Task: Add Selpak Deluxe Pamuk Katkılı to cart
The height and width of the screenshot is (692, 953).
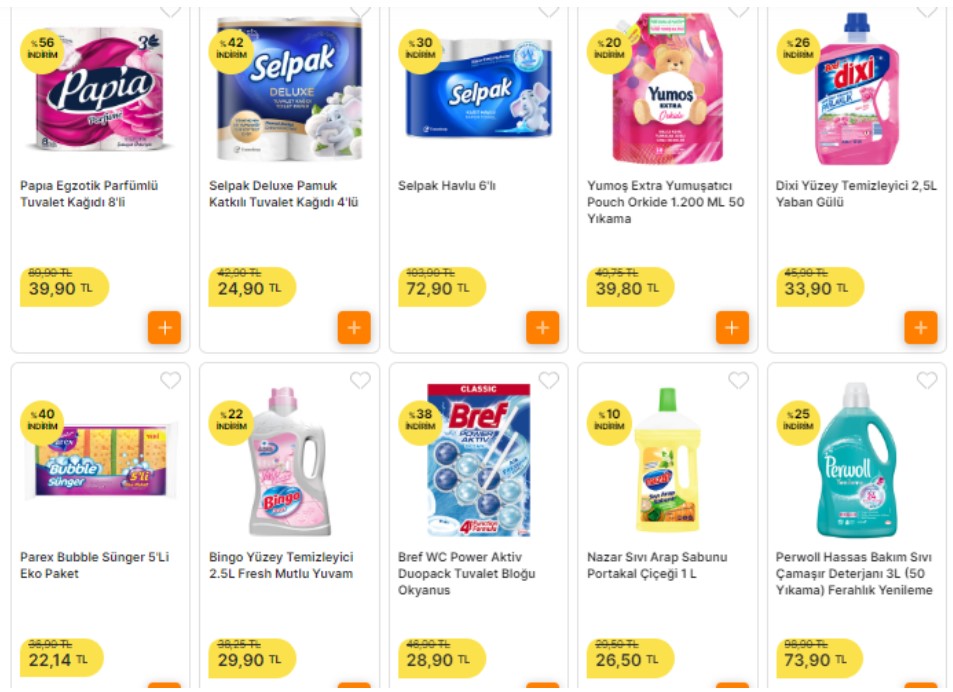Action: pos(353,327)
